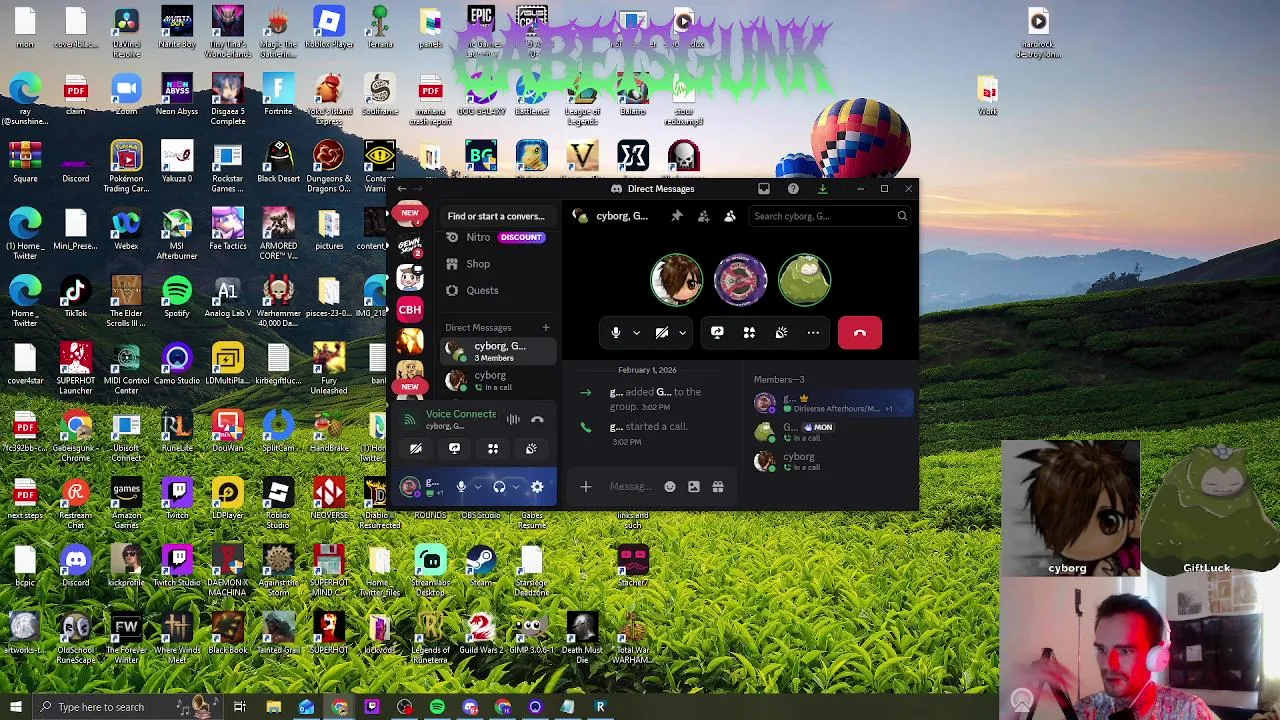Open Spotify from the taskbar
Image resolution: width=1280 pixels, height=720 pixels.
click(x=437, y=707)
